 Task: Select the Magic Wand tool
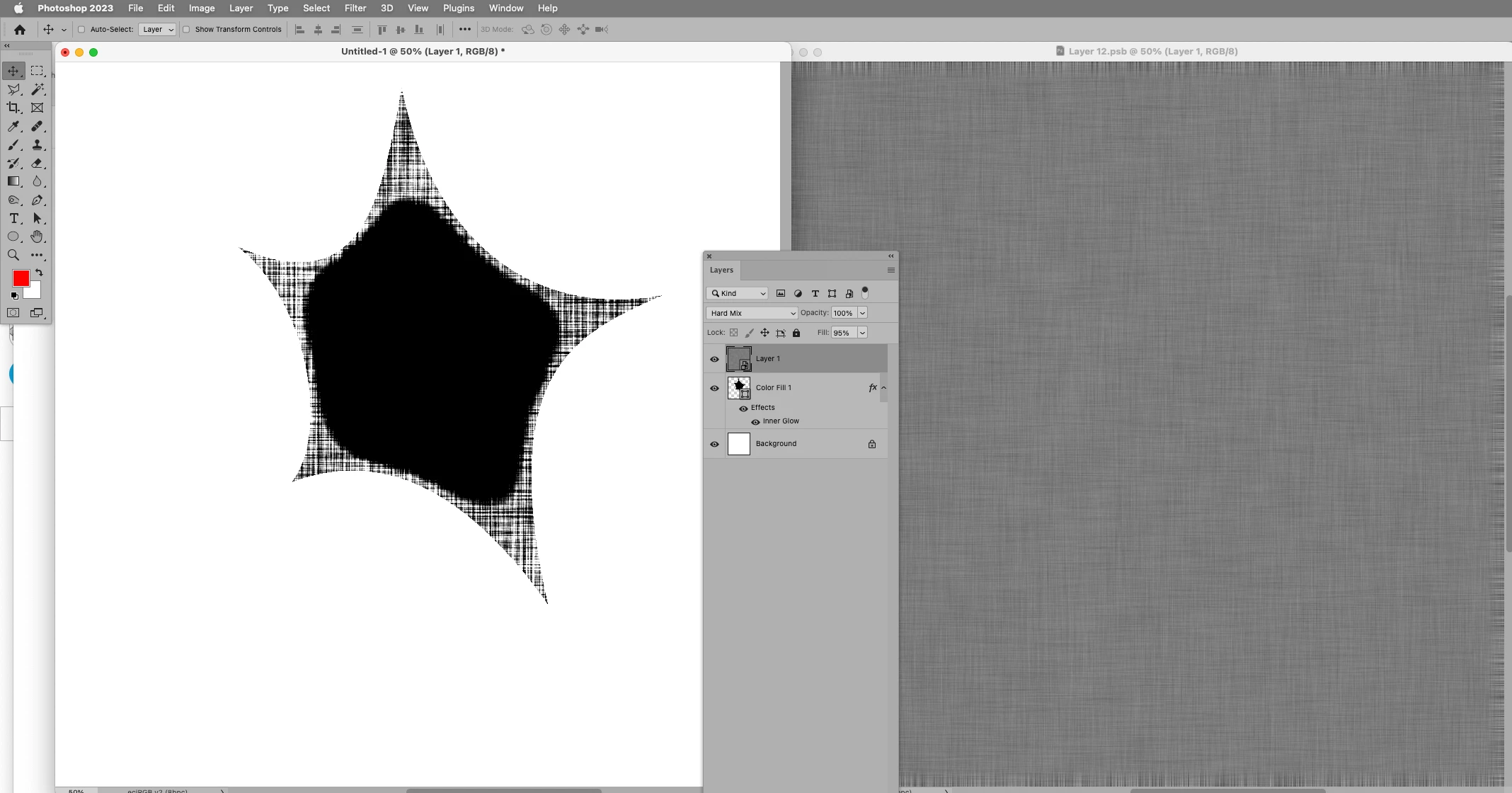click(38, 89)
